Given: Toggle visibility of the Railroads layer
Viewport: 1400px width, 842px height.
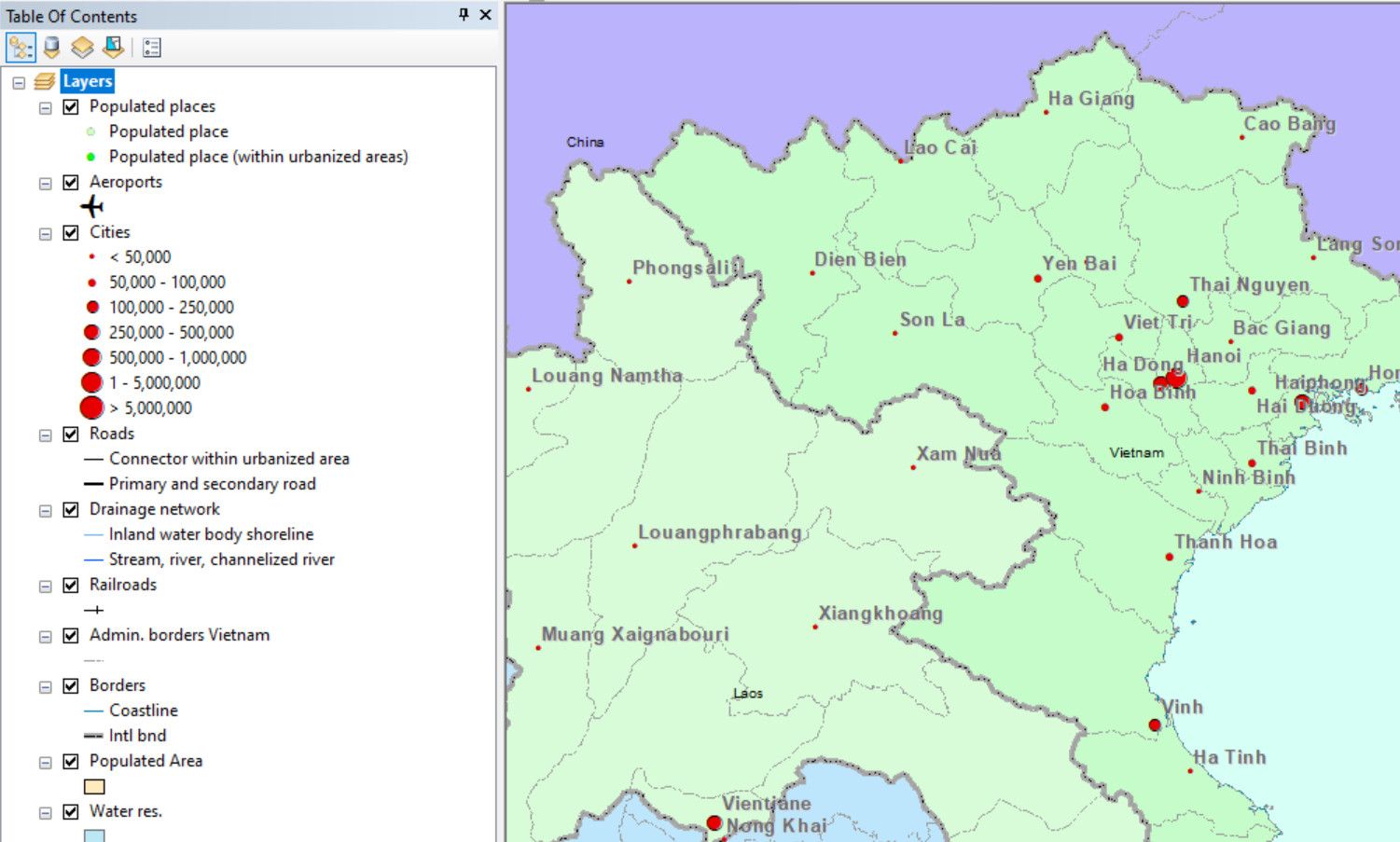Looking at the screenshot, I should pos(70,585).
